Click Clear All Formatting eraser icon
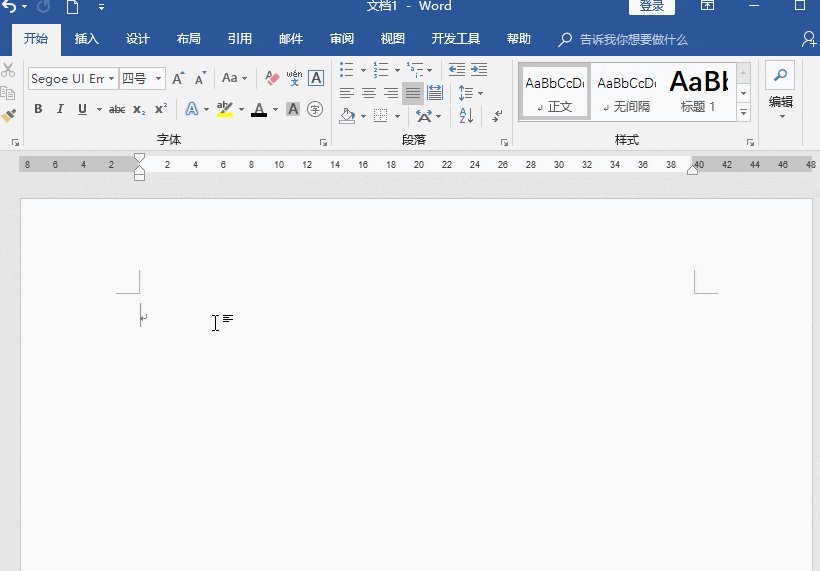 click(x=272, y=78)
